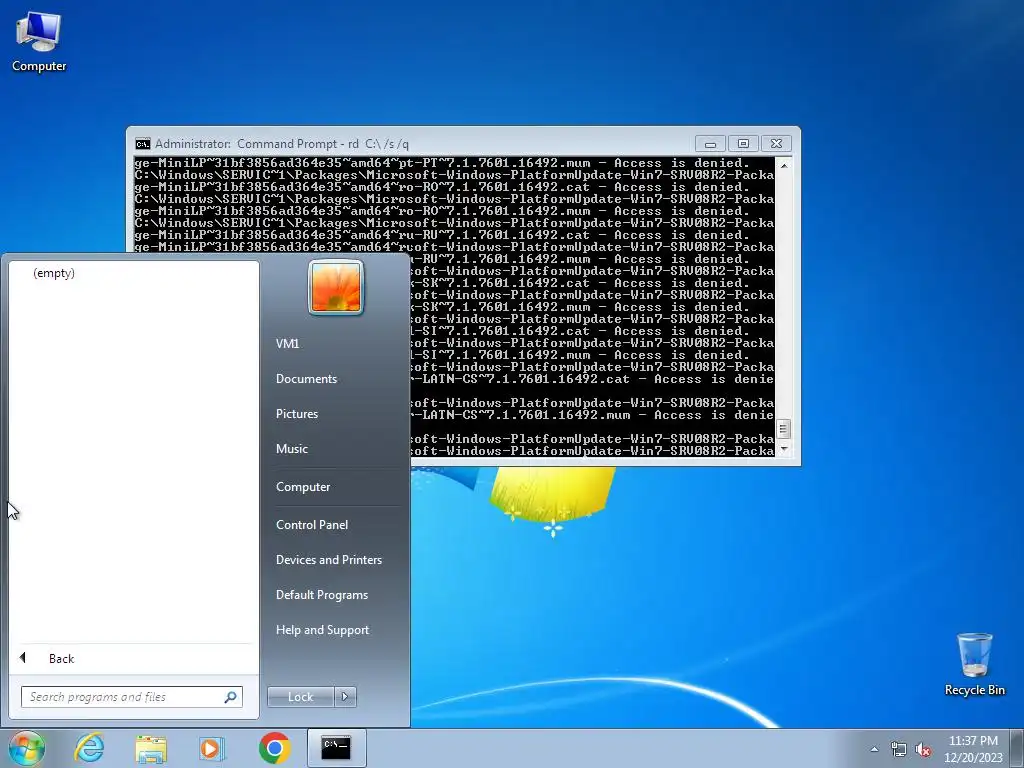Show hidden tray icons arrow
The width and height of the screenshot is (1024, 768).
click(x=874, y=749)
